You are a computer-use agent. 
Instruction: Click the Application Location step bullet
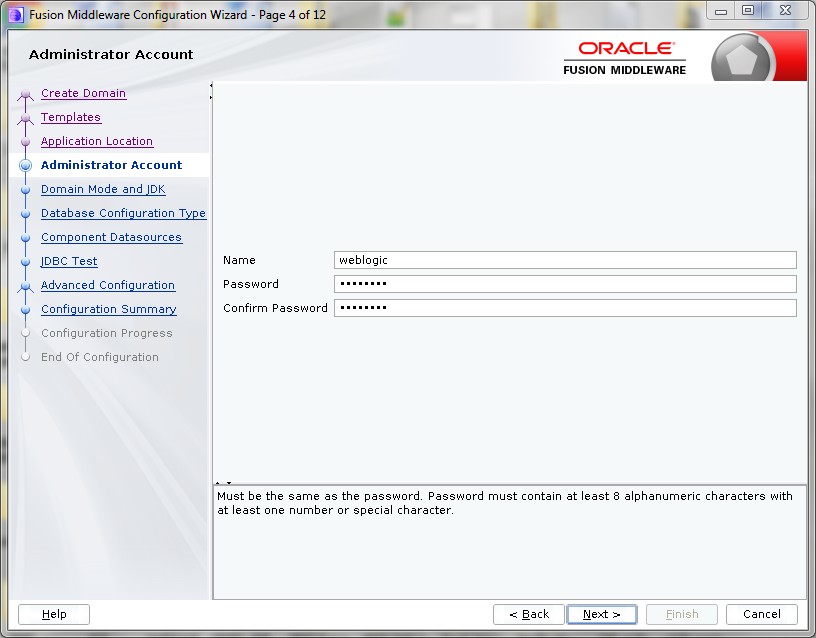[x=26, y=142]
